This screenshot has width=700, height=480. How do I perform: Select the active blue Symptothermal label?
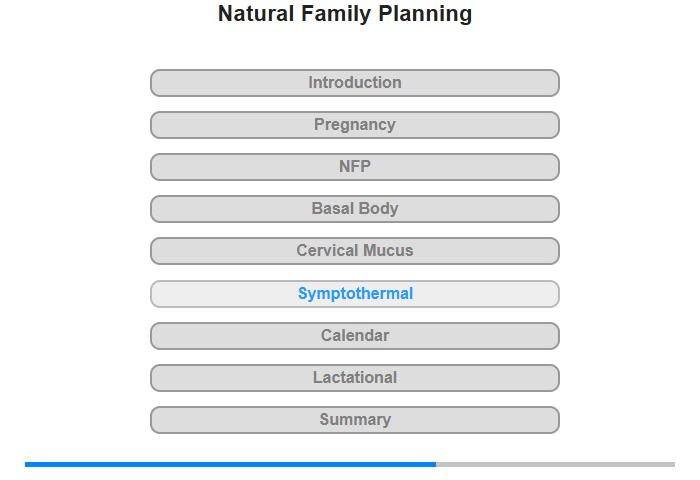[x=355, y=294]
